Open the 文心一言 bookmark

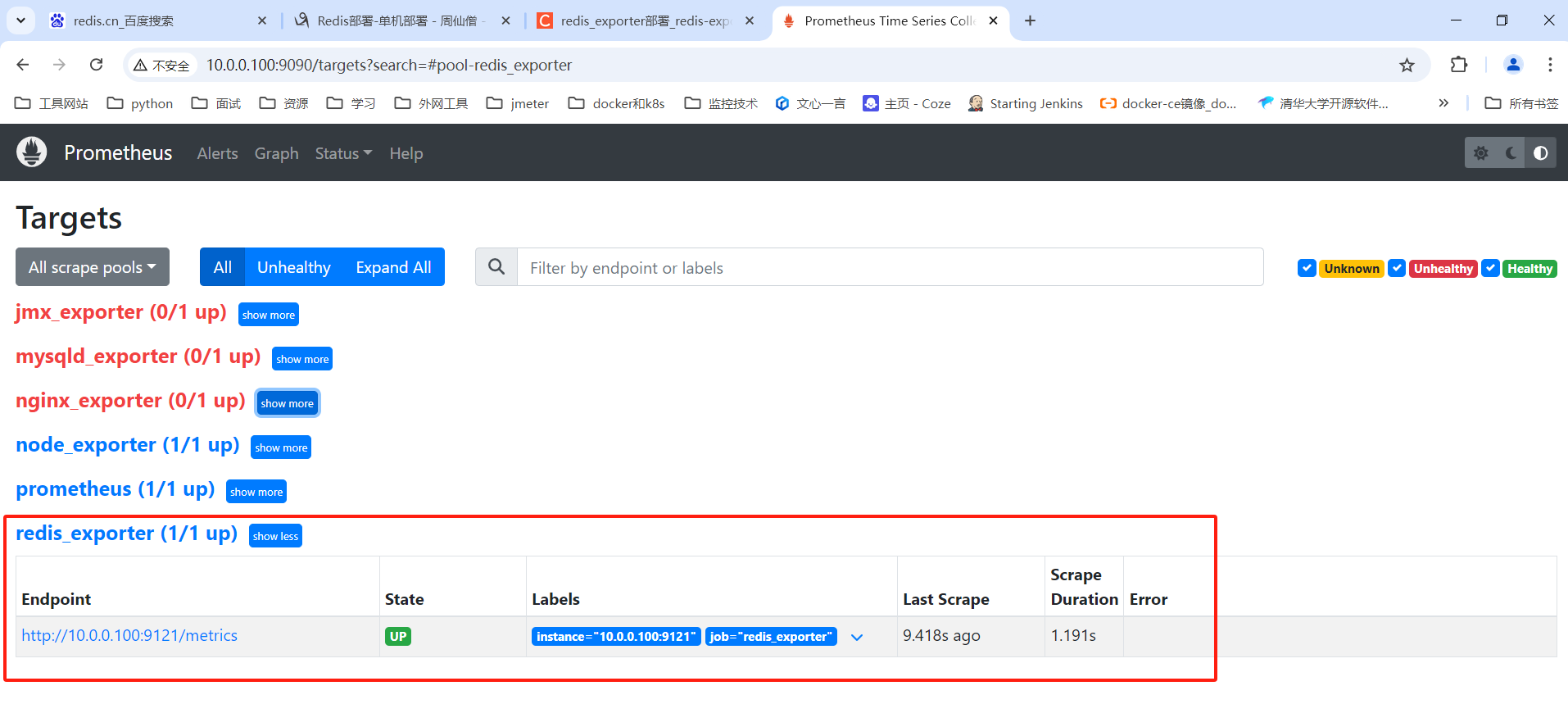[x=810, y=103]
